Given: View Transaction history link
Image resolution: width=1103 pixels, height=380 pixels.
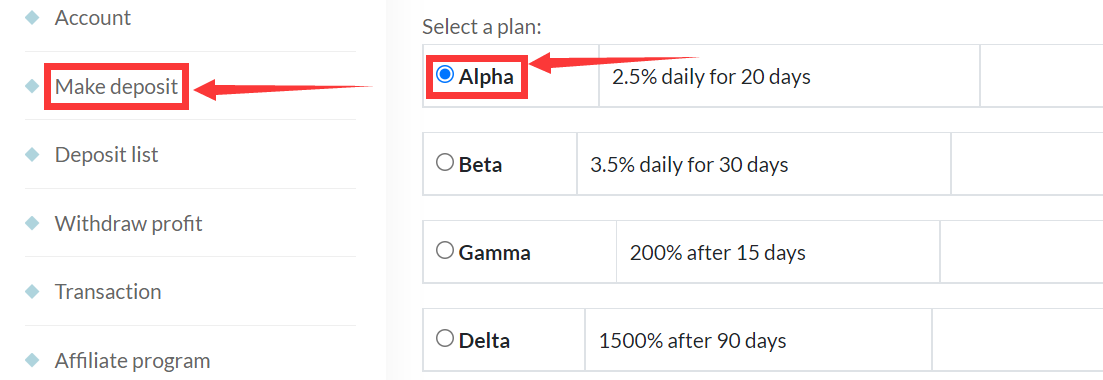Looking at the screenshot, I should (108, 291).
